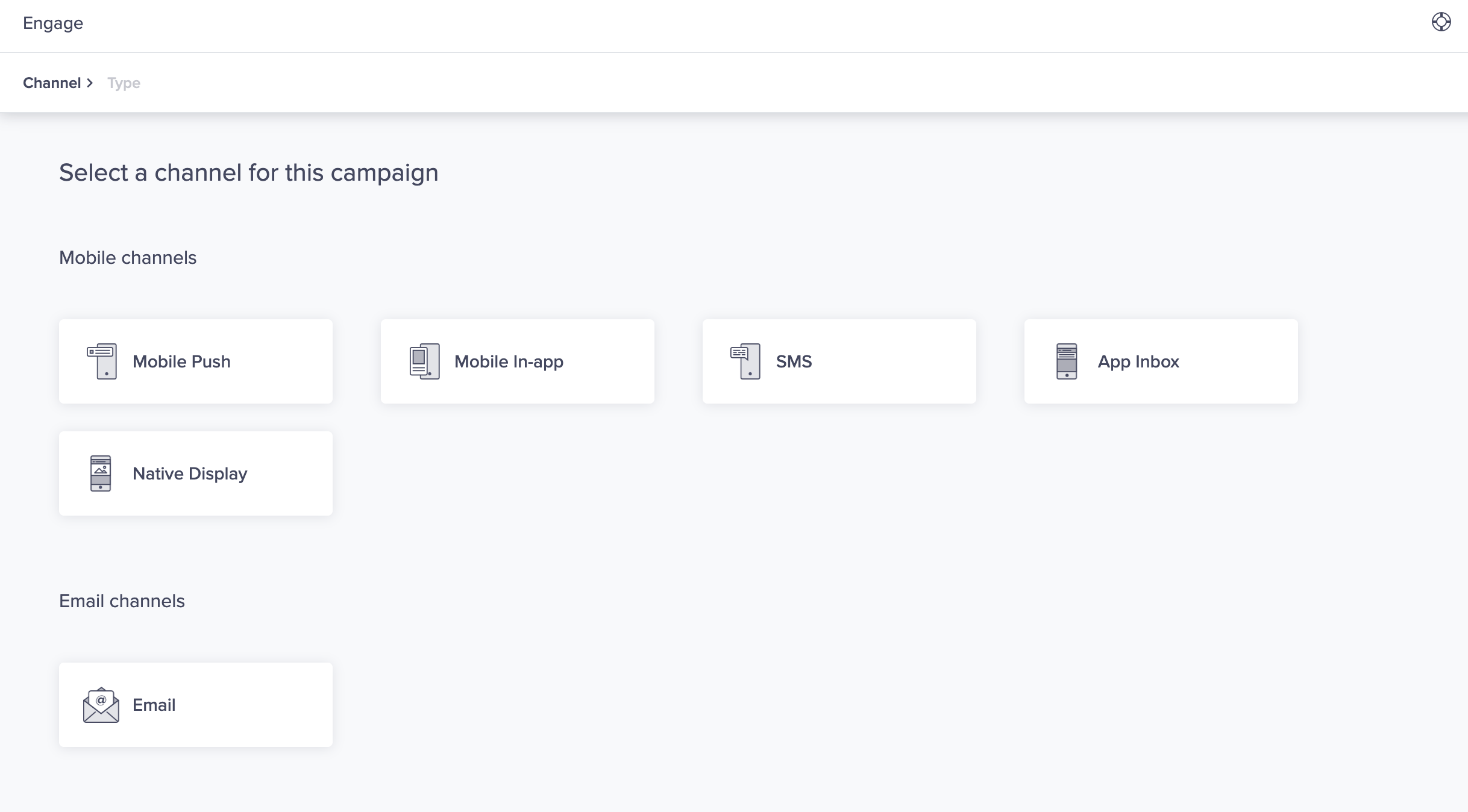This screenshot has width=1468, height=812.
Task: Click the App Inbox phone icon
Action: 1067,361
